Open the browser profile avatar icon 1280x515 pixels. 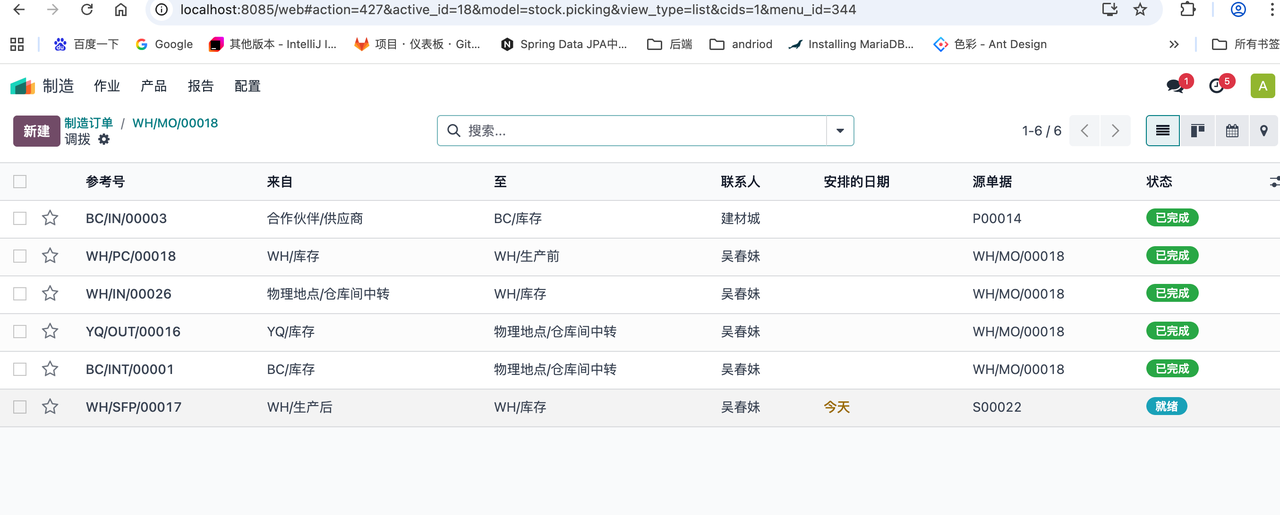[x=1238, y=10]
